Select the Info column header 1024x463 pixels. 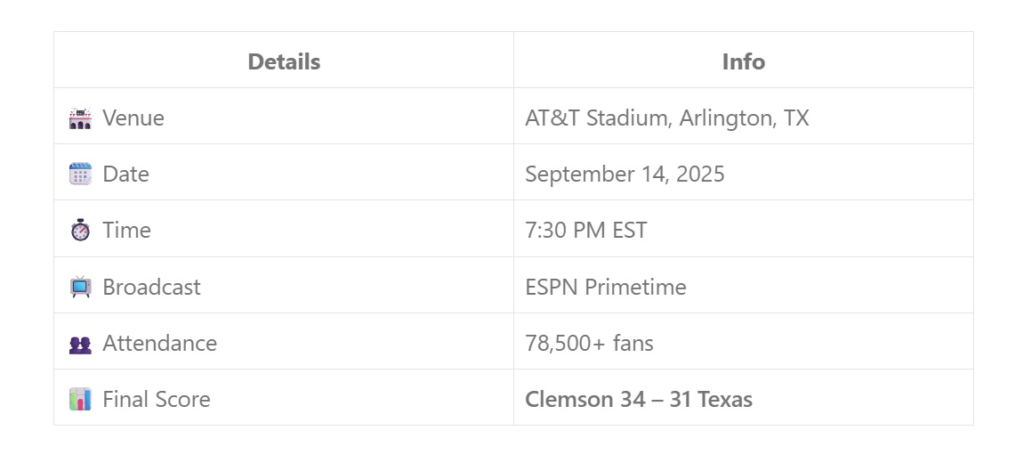coord(744,62)
